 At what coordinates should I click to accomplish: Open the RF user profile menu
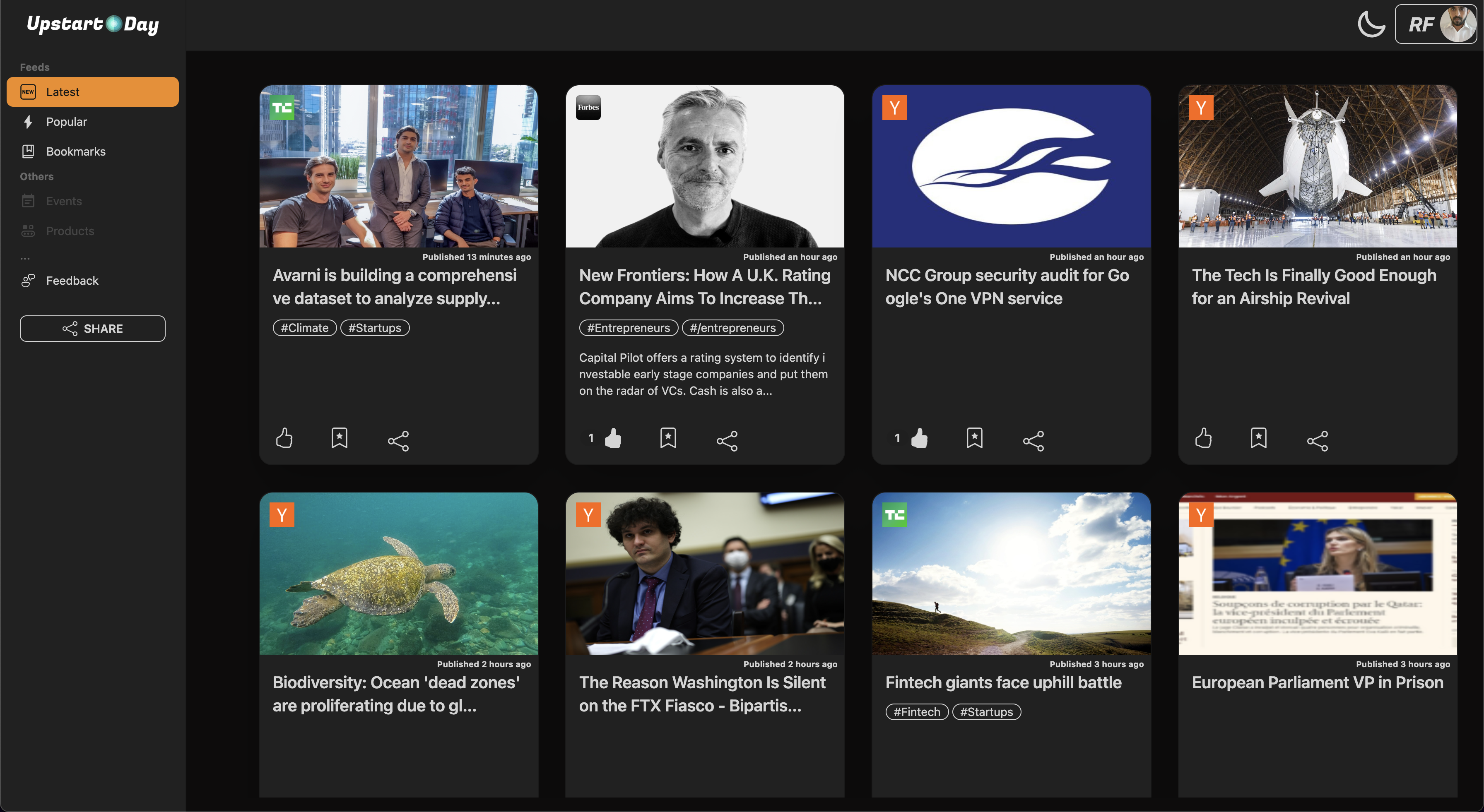point(1436,24)
